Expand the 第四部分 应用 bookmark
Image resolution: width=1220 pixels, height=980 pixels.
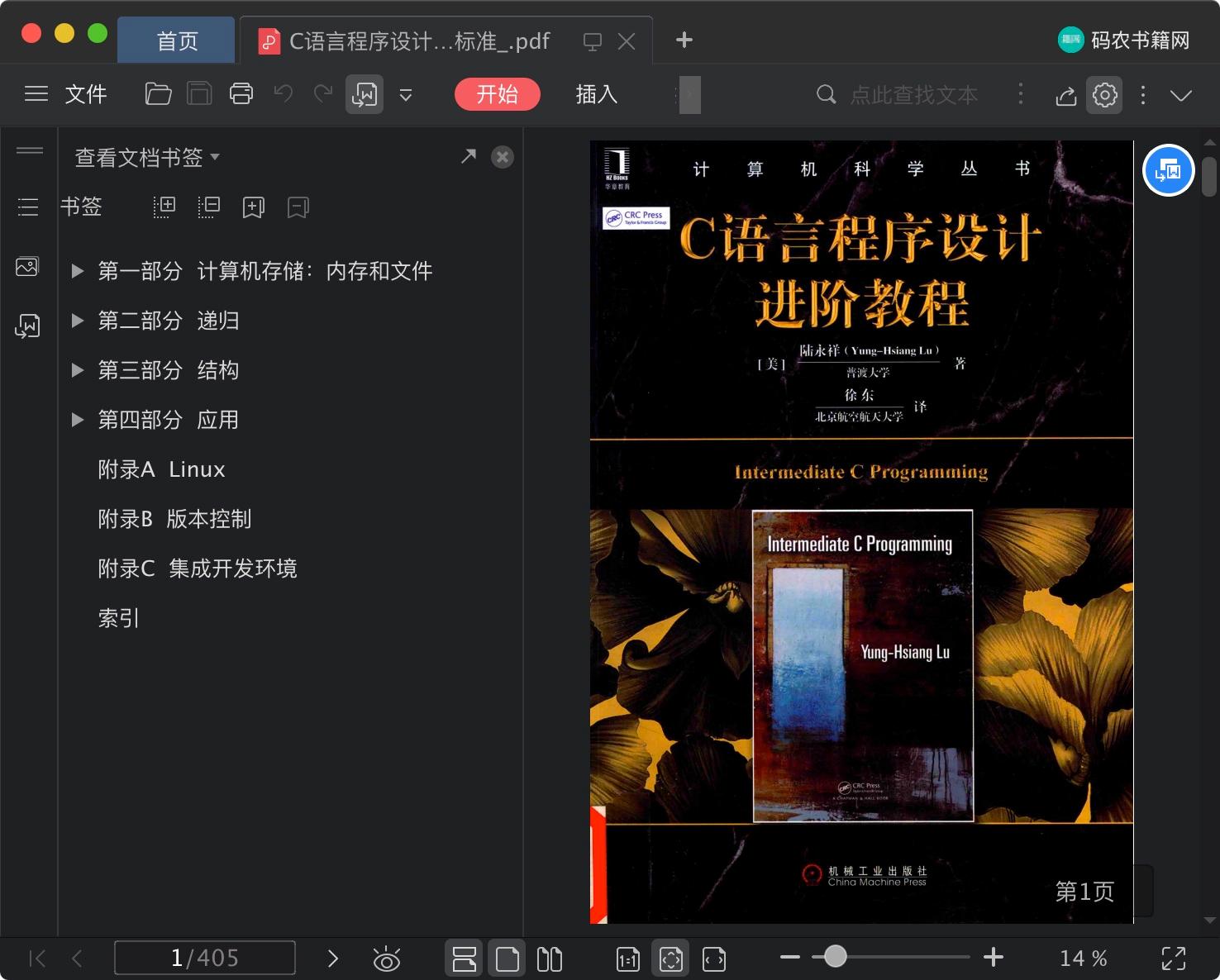78,420
